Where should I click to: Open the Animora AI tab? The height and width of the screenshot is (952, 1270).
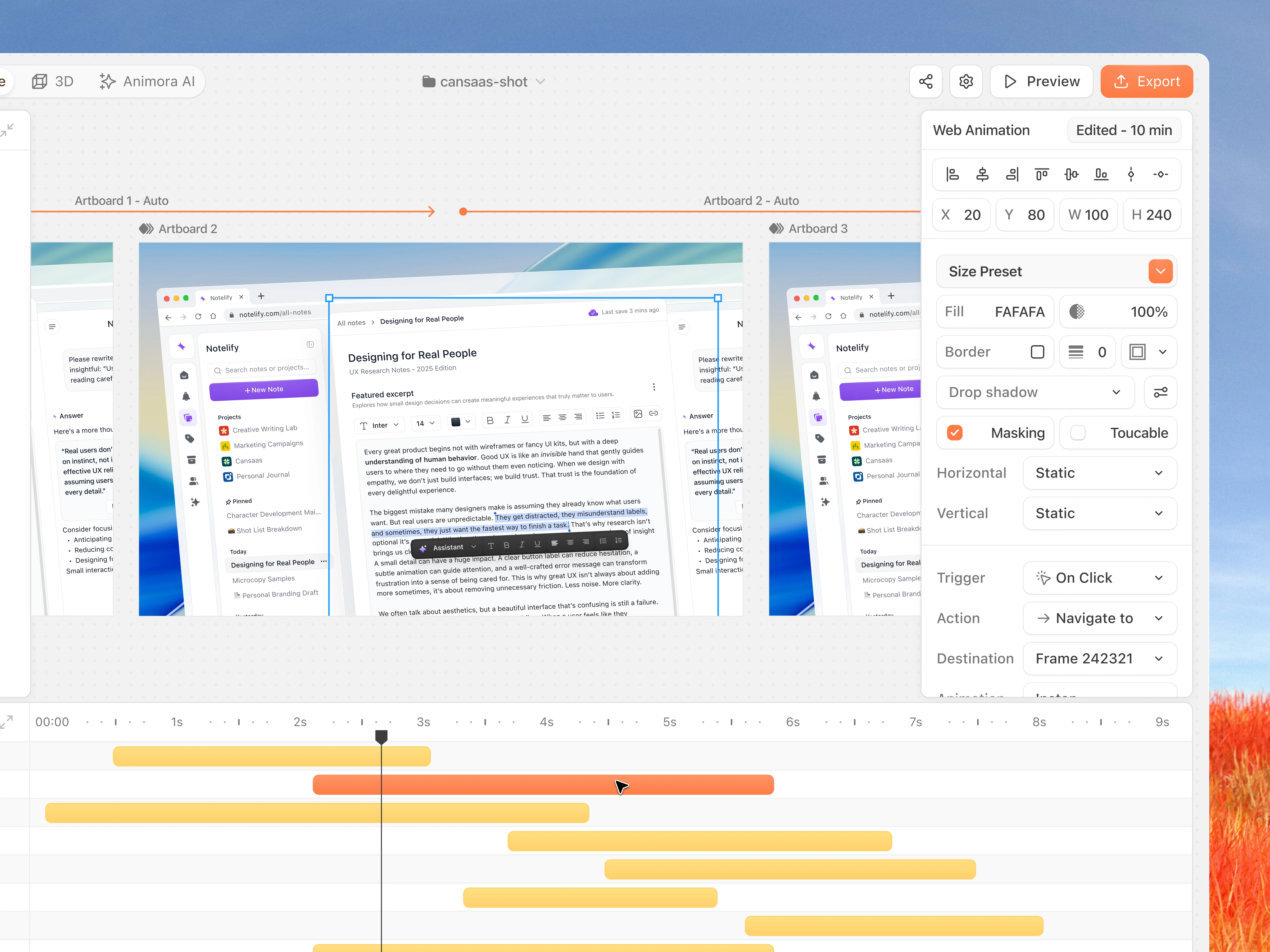point(148,81)
